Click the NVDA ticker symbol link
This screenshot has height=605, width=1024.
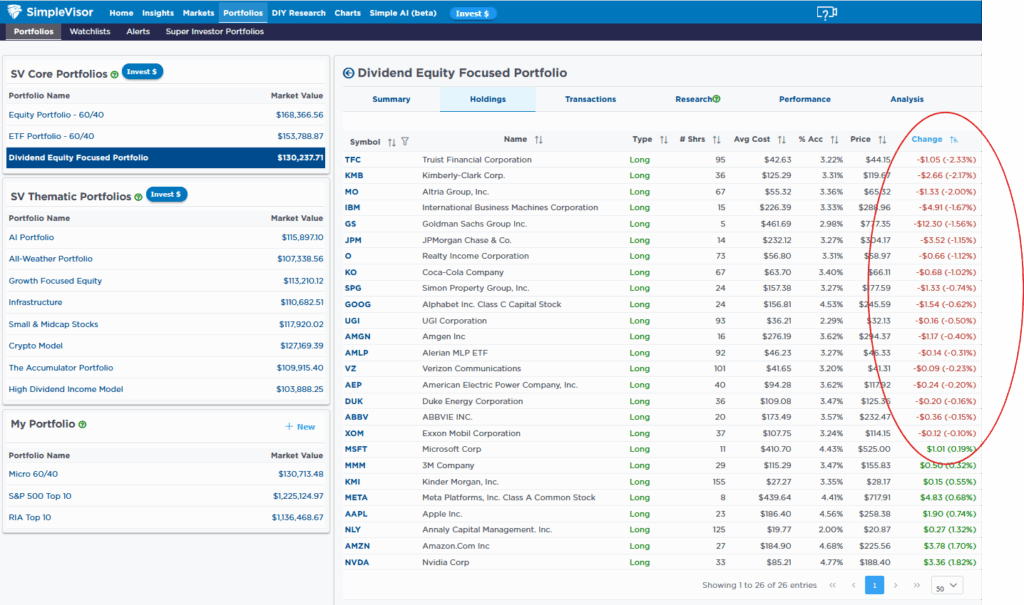click(x=357, y=562)
